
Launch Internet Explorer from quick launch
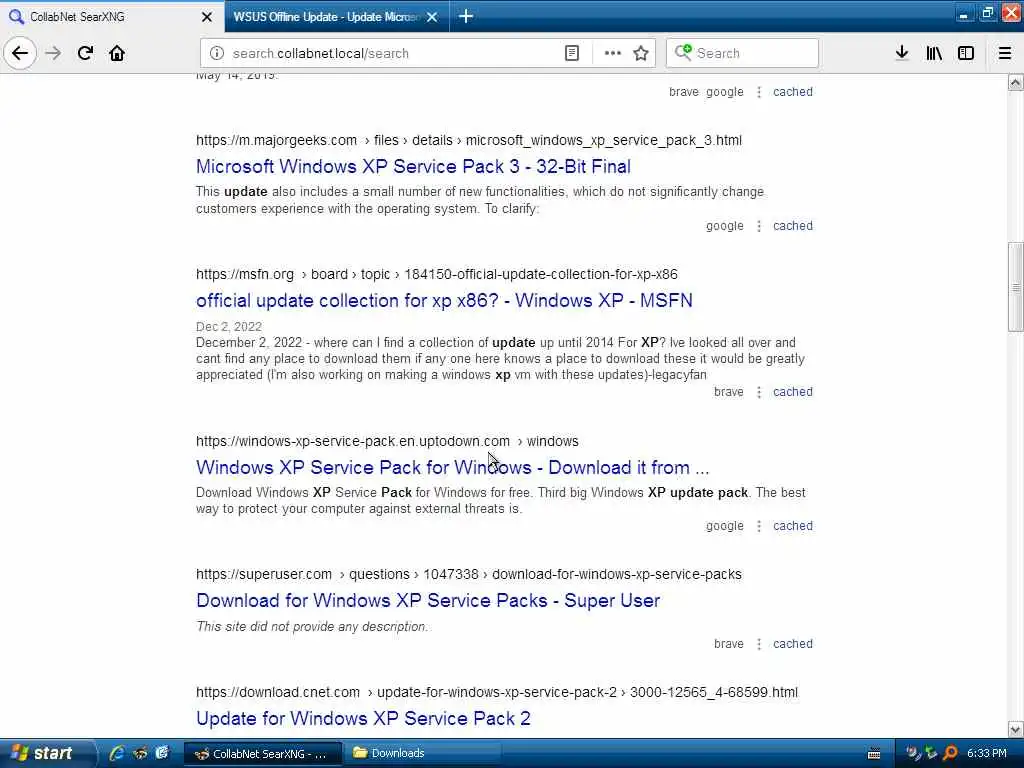point(117,753)
